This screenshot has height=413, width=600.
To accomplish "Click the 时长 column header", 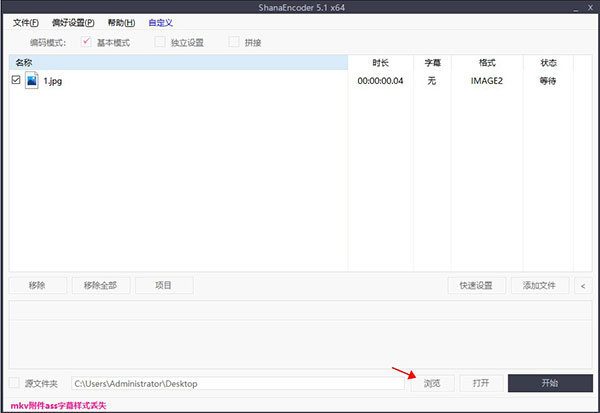I will pos(380,62).
